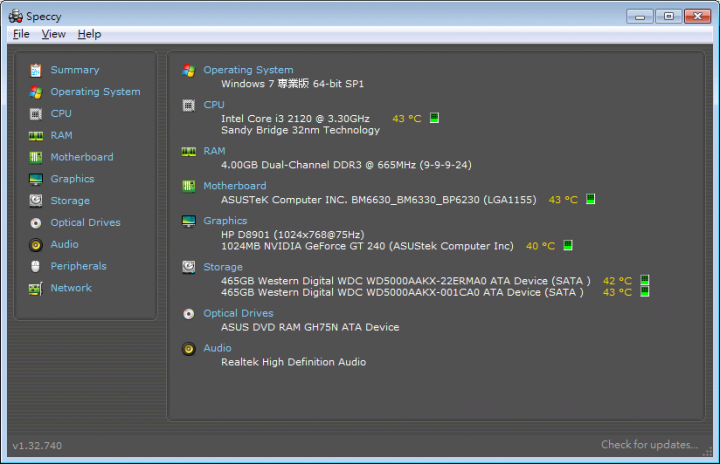Open the File menu
The height and width of the screenshot is (464, 720).
21,34
